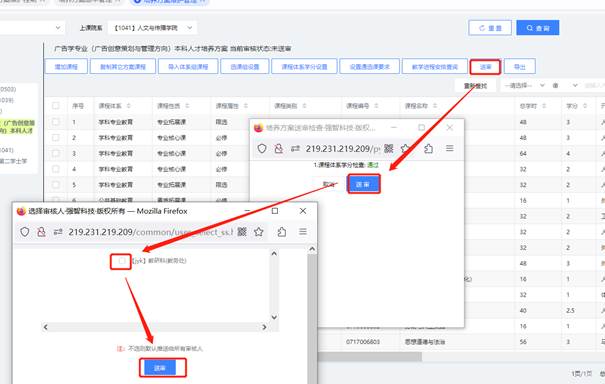Image resolution: width=605 pixels, height=384 pixels.
Task: Sort the 课程性质 column
Action: [187, 106]
